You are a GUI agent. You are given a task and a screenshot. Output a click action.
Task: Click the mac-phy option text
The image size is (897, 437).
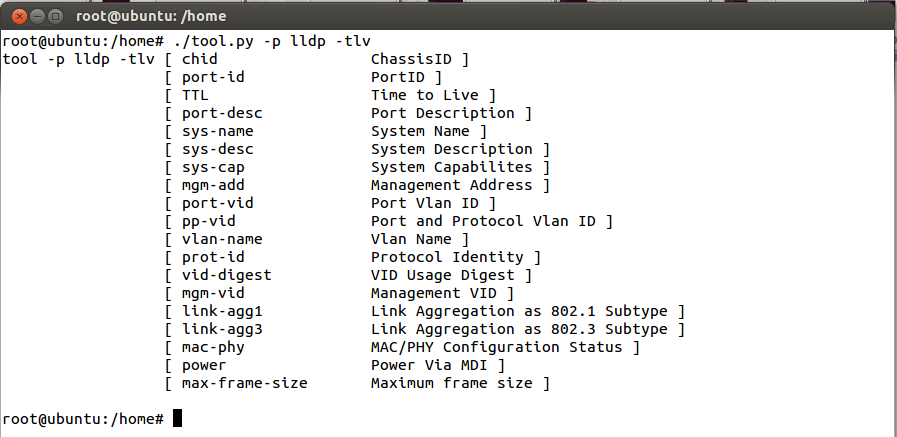tap(213, 347)
